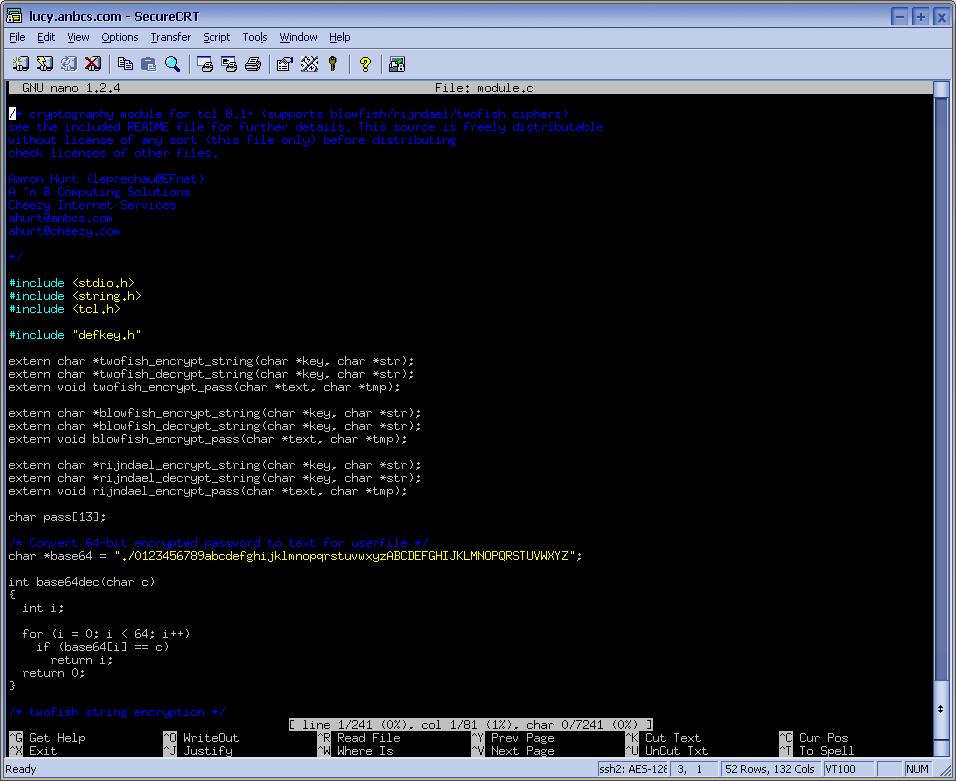Click the 'extern void twofish_encrypt_pass' line
The image size is (956, 781).
204,387
